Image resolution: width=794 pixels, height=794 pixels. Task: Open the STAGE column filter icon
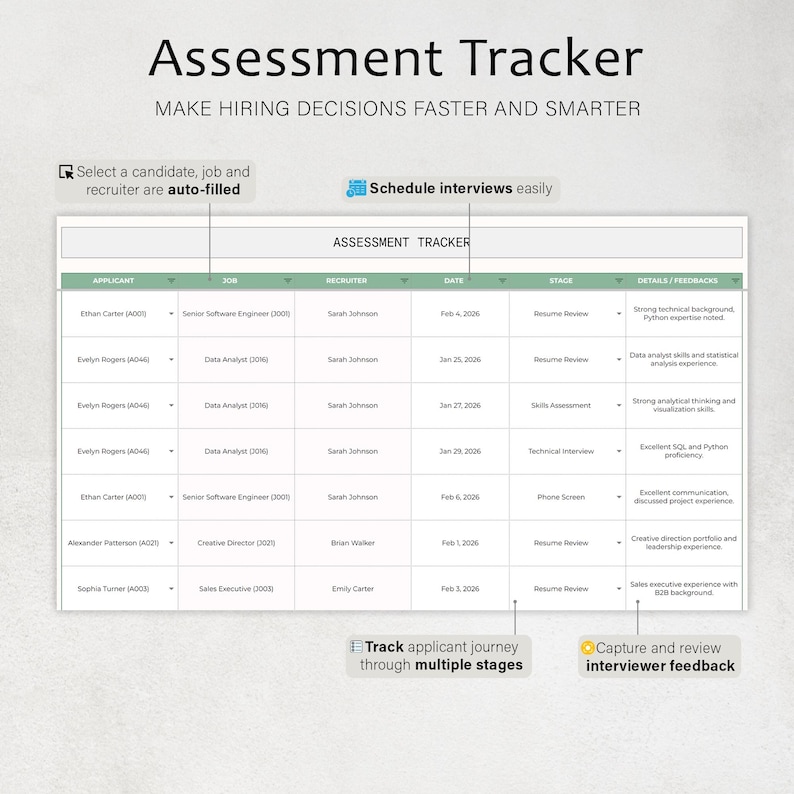tap(619, 281)
